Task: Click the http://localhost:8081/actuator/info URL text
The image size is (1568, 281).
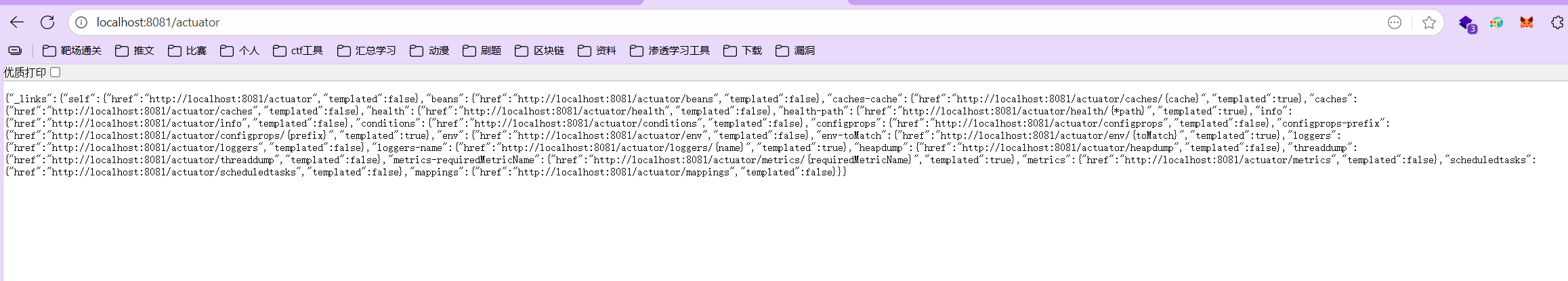Action: pos(146,123)
